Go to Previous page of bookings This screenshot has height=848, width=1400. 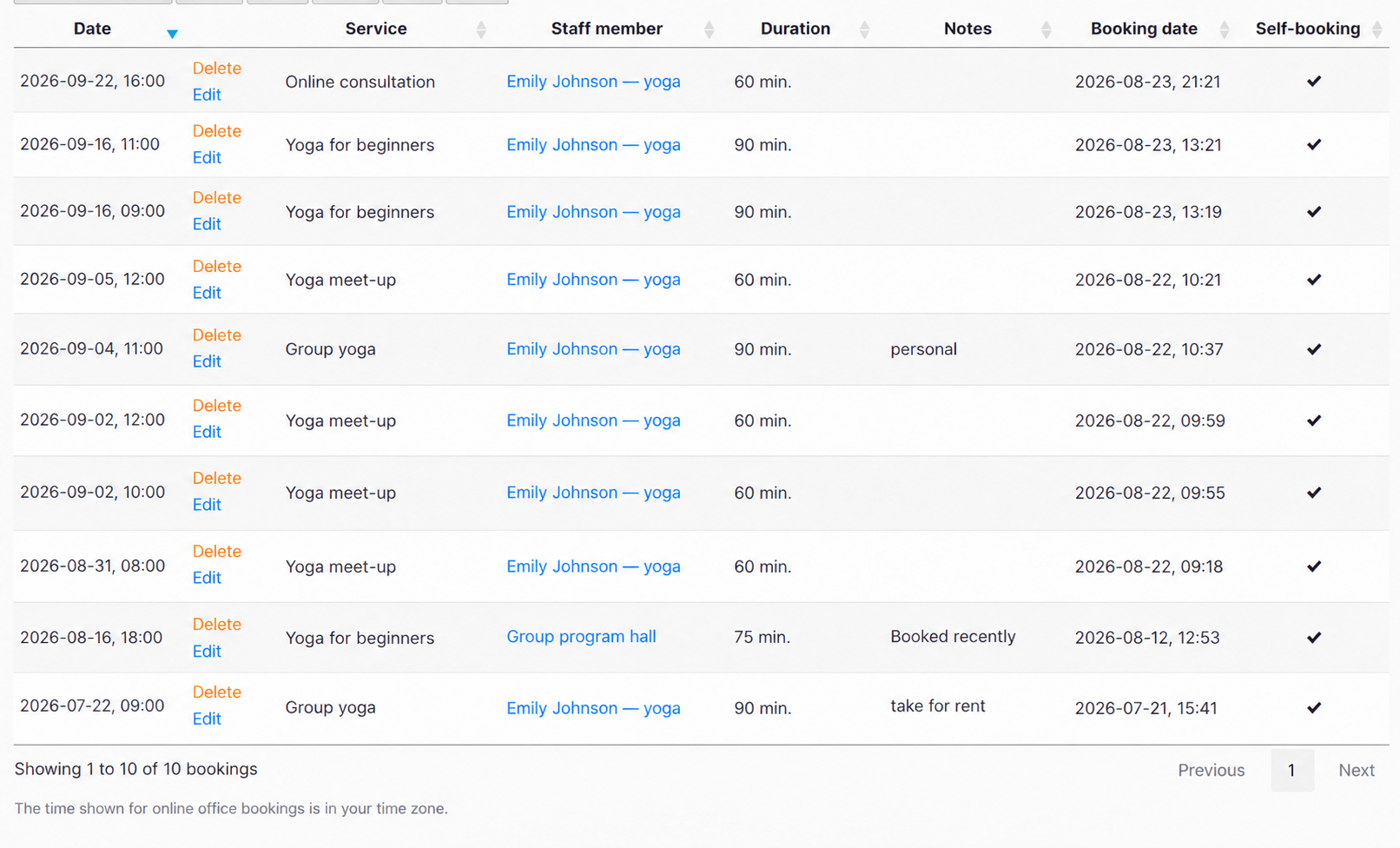[x=1211, y=771]
